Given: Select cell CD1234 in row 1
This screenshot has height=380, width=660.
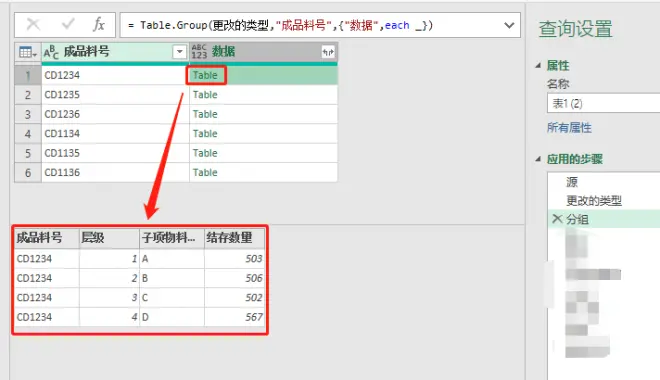Looking at the screenshot, I should click(115, 75).
